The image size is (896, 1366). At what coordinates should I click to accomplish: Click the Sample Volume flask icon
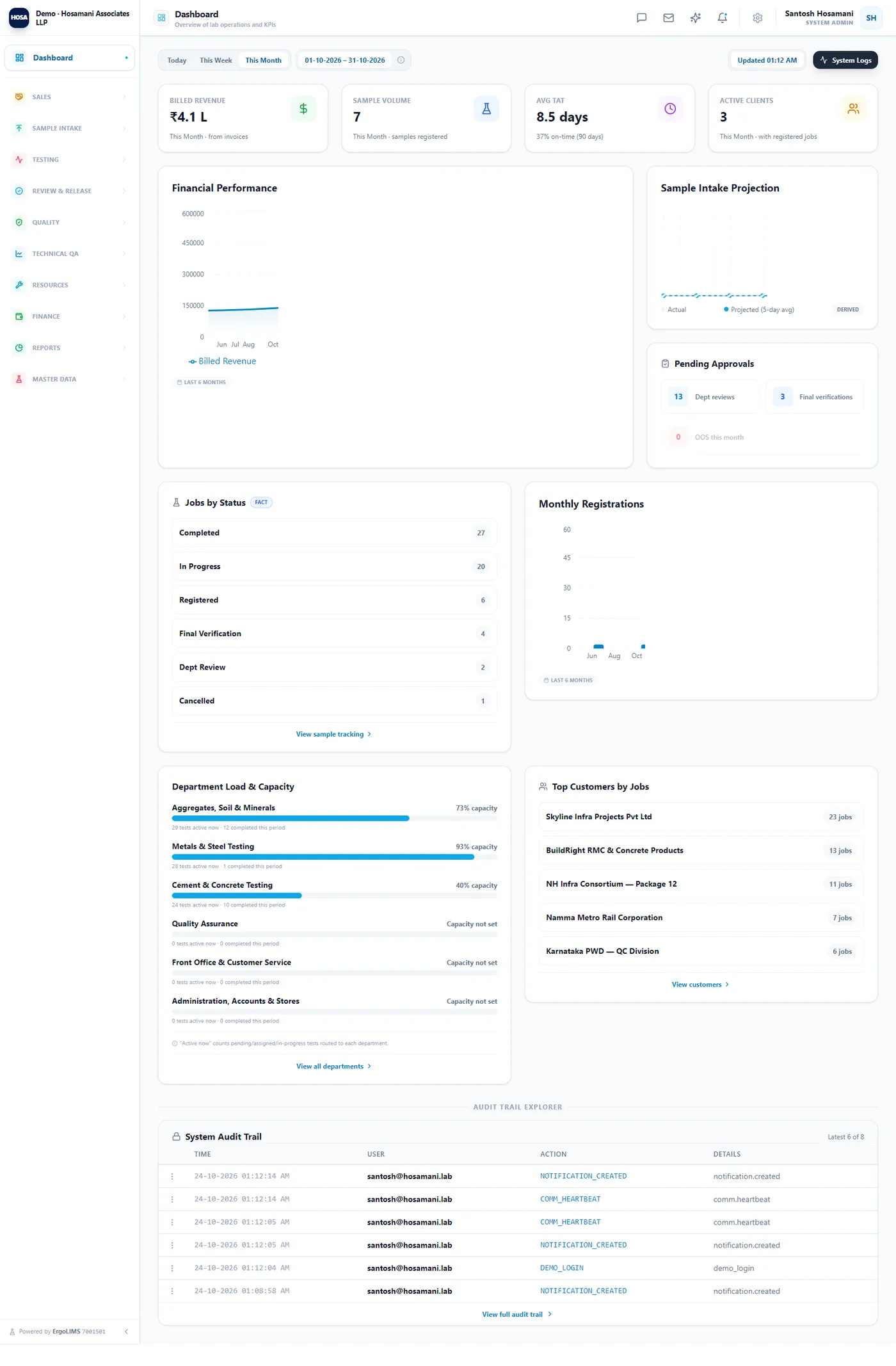tap(486, 109)
